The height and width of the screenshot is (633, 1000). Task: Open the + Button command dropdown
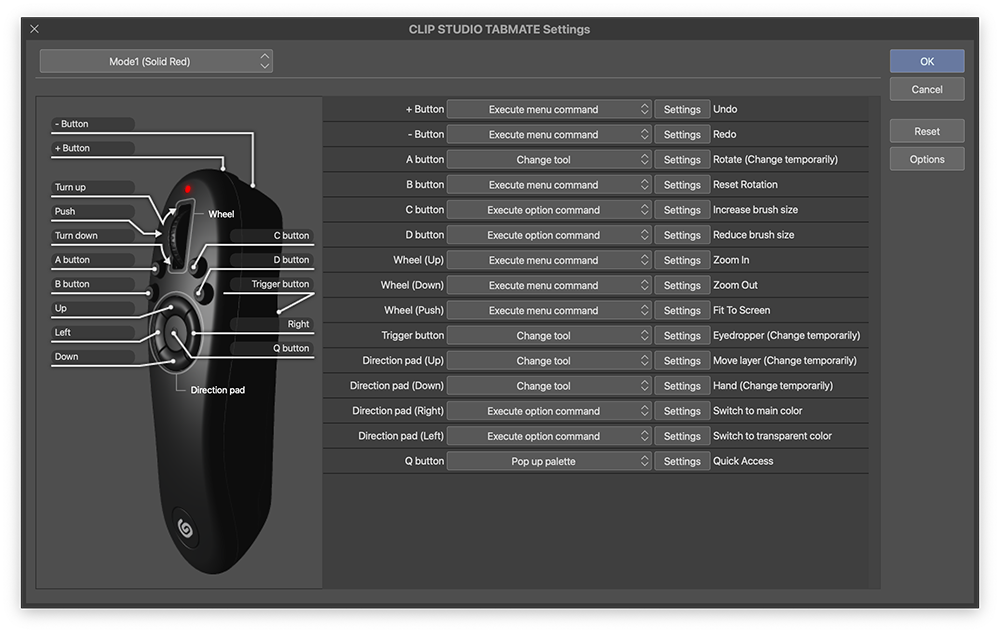click(549, 109)
